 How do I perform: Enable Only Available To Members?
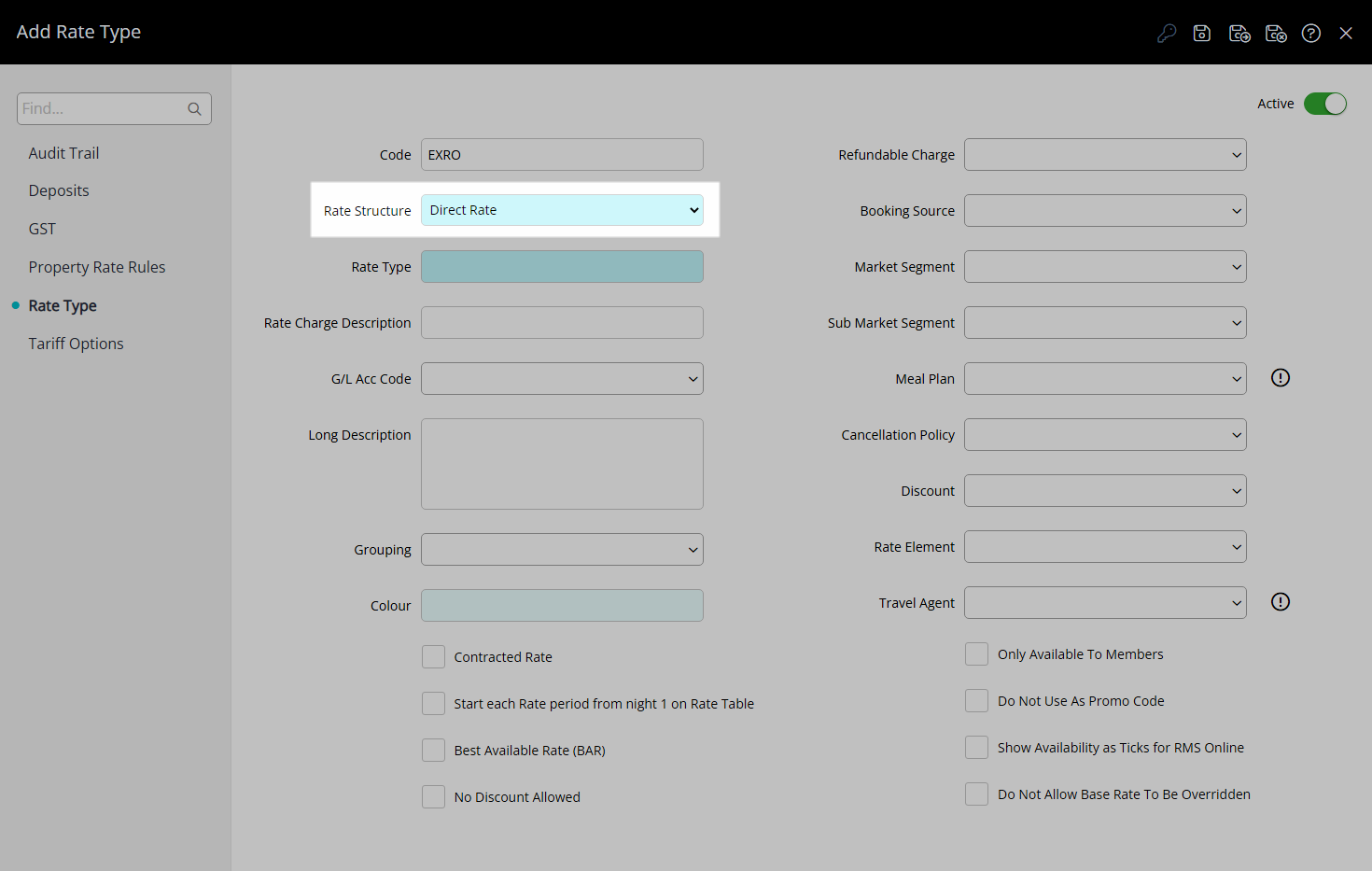[x=976, y=654]
